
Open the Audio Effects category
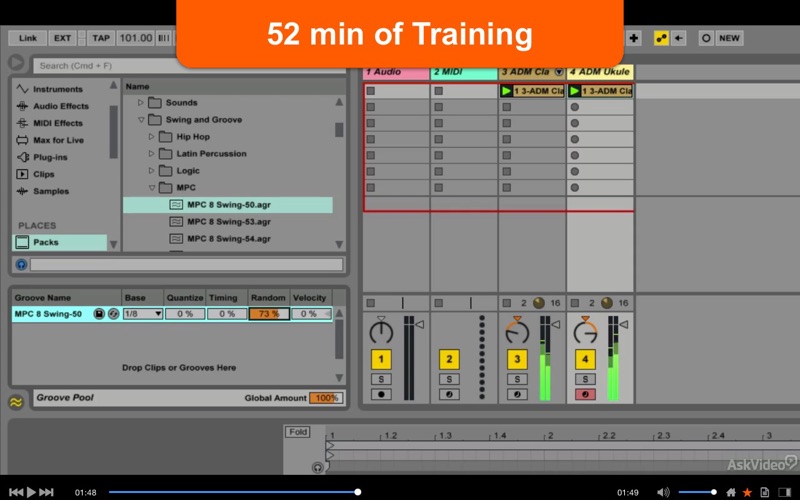coord(61,106)
